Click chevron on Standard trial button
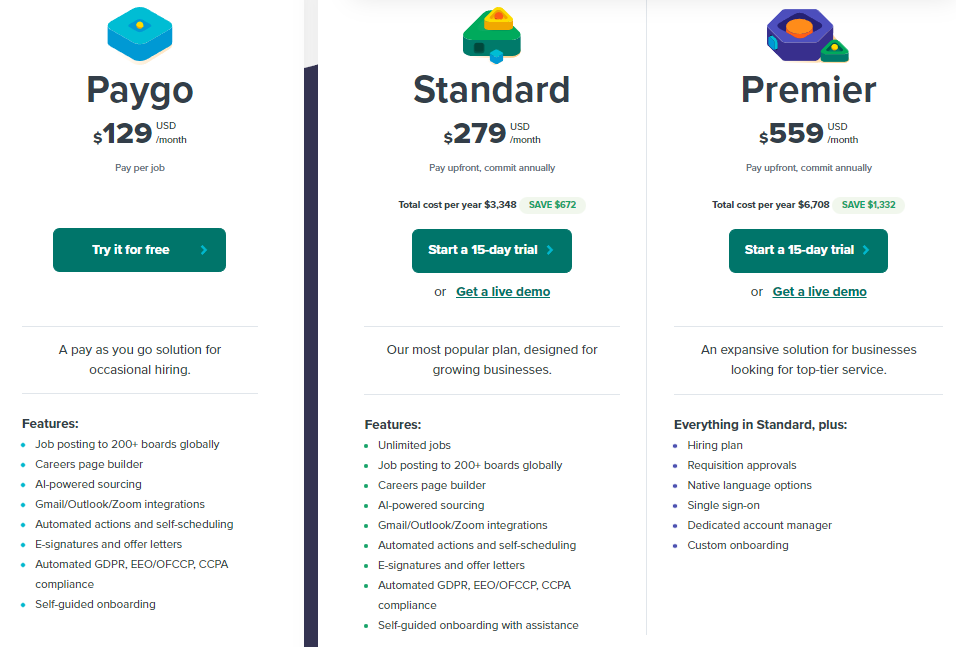 [550, 250]
